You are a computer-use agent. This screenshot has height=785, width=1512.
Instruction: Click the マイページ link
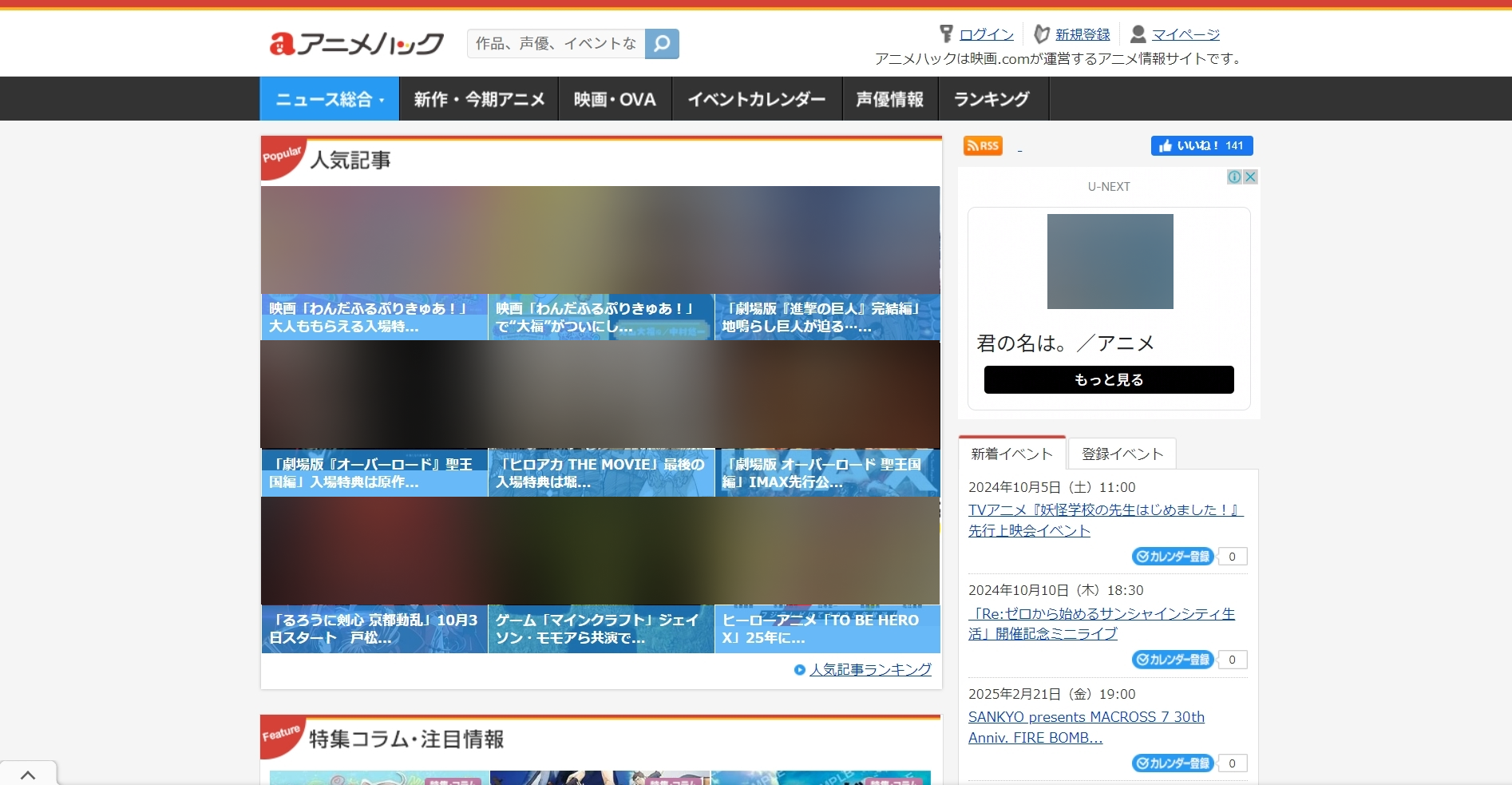(1185, 34)
